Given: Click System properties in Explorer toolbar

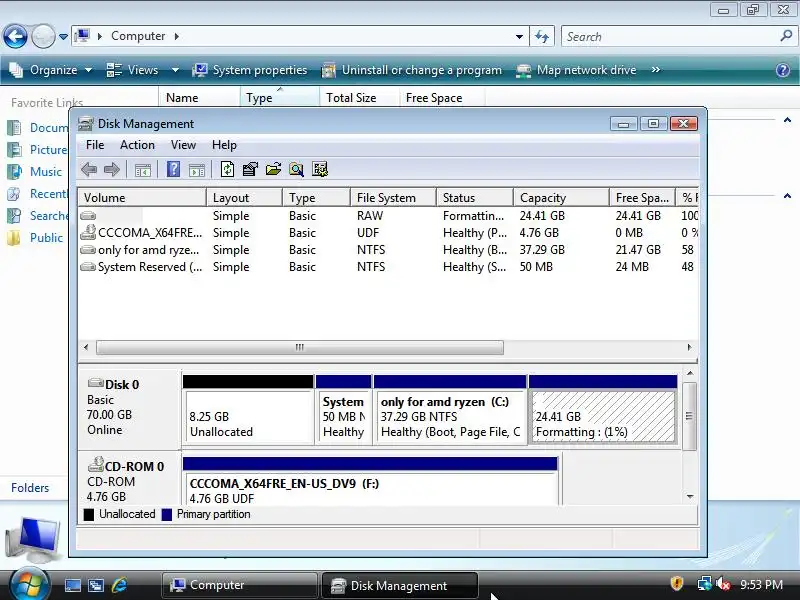Looking at the screenshot, I should 250,70.
